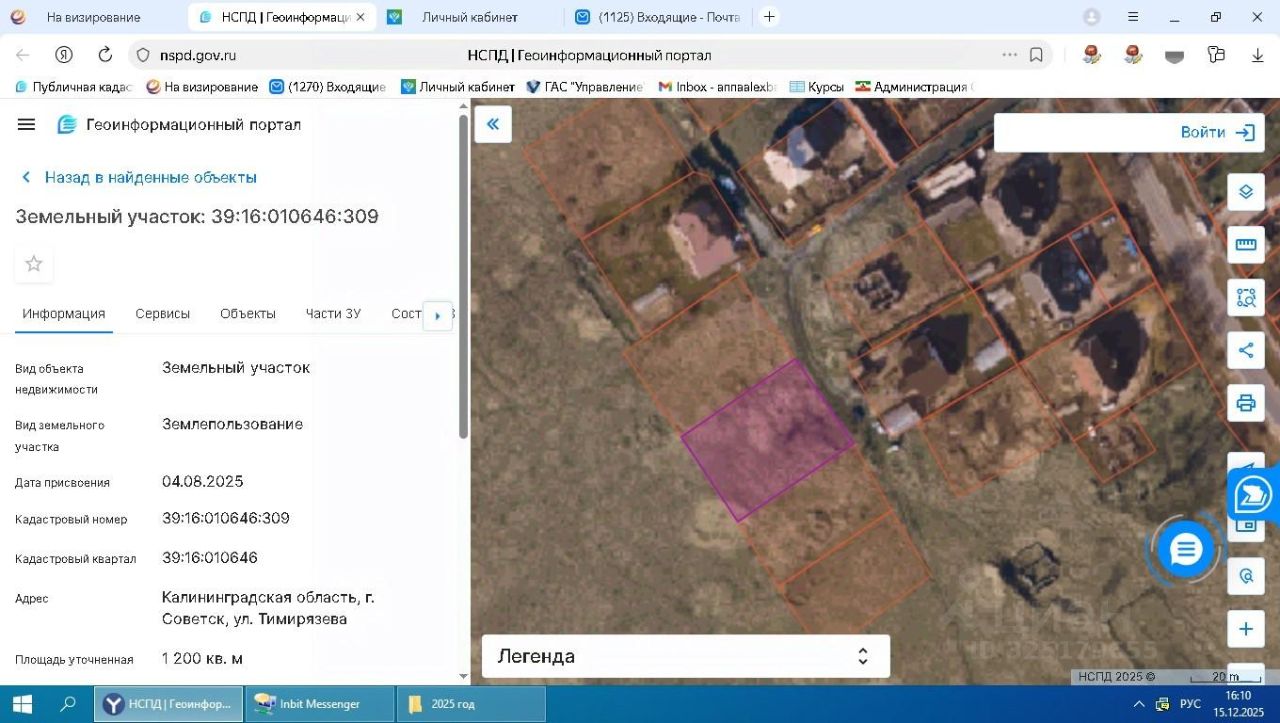Open the page three-dots options in address bar
1280x723 pixels.
[x=1010, y=55]
